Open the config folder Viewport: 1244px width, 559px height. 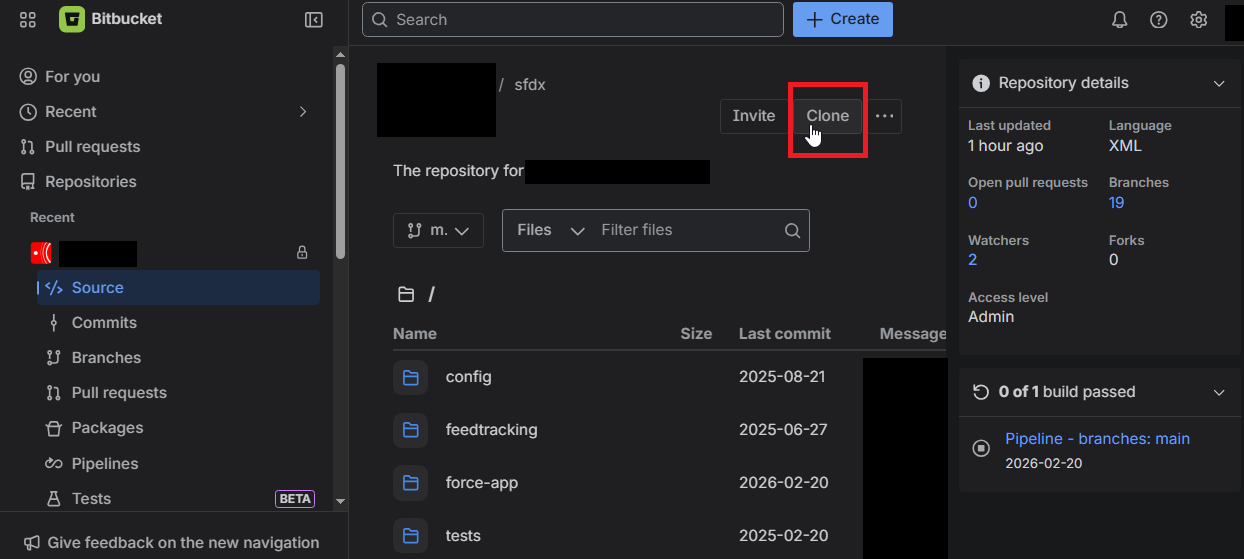click(x=468, y=377)
